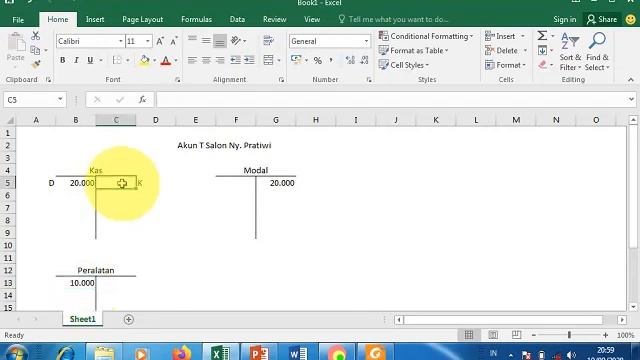Switch to the Insert tab
This screenshot has width=640, height=360.
coord(95,20)
